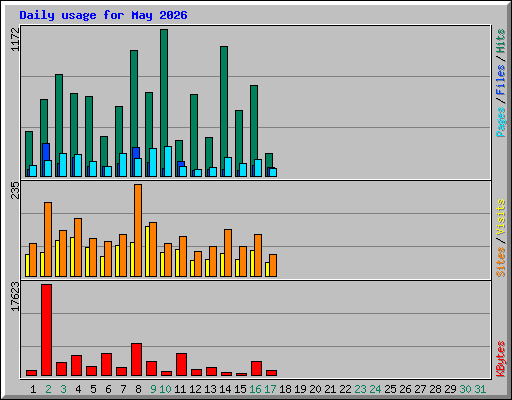Click the Visits legend label
The height and width of the screenshot is (400, 512).
(x=500, y=218)
